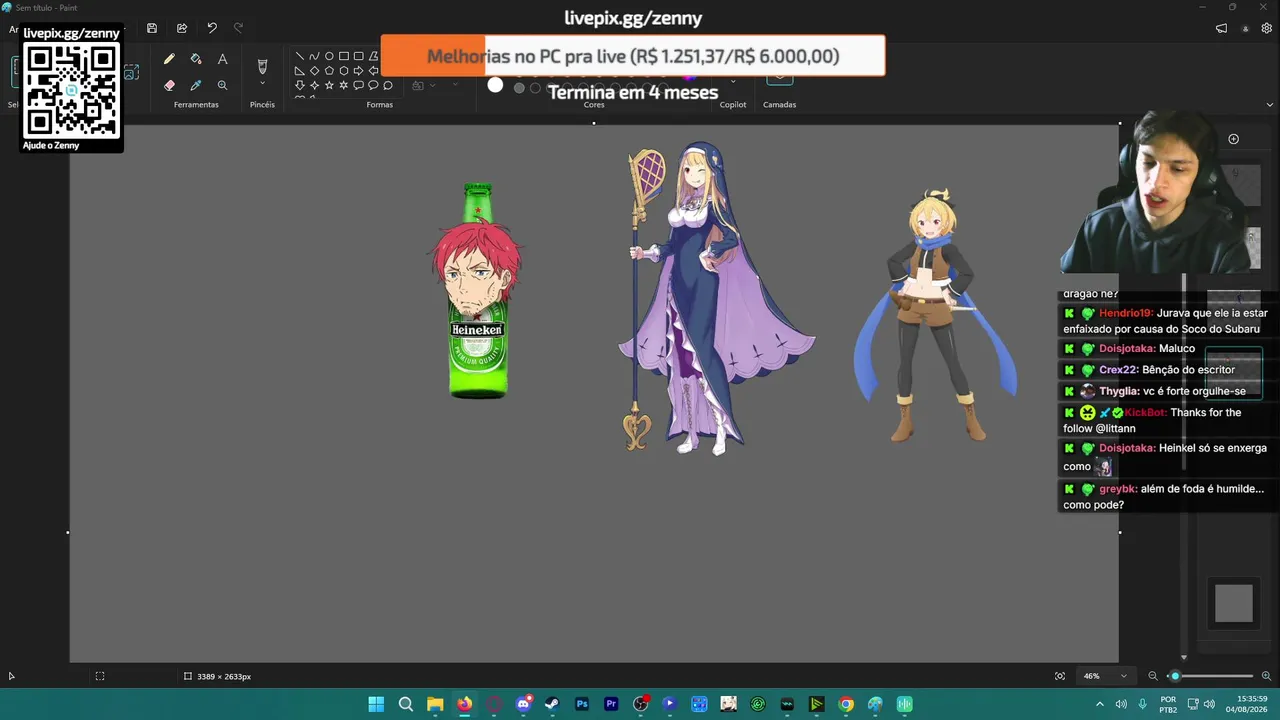Choose the curve shape

[314, 56]
